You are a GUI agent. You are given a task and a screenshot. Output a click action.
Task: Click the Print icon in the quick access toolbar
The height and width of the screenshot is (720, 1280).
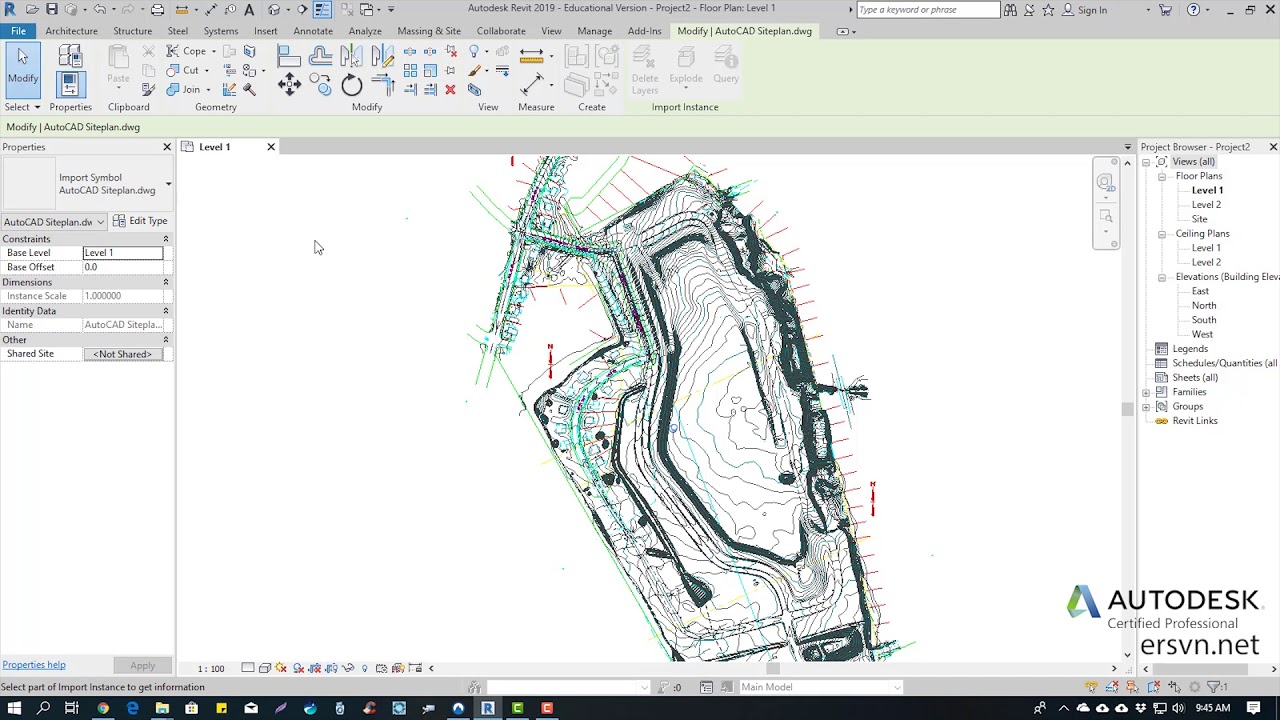click(157, 10)
